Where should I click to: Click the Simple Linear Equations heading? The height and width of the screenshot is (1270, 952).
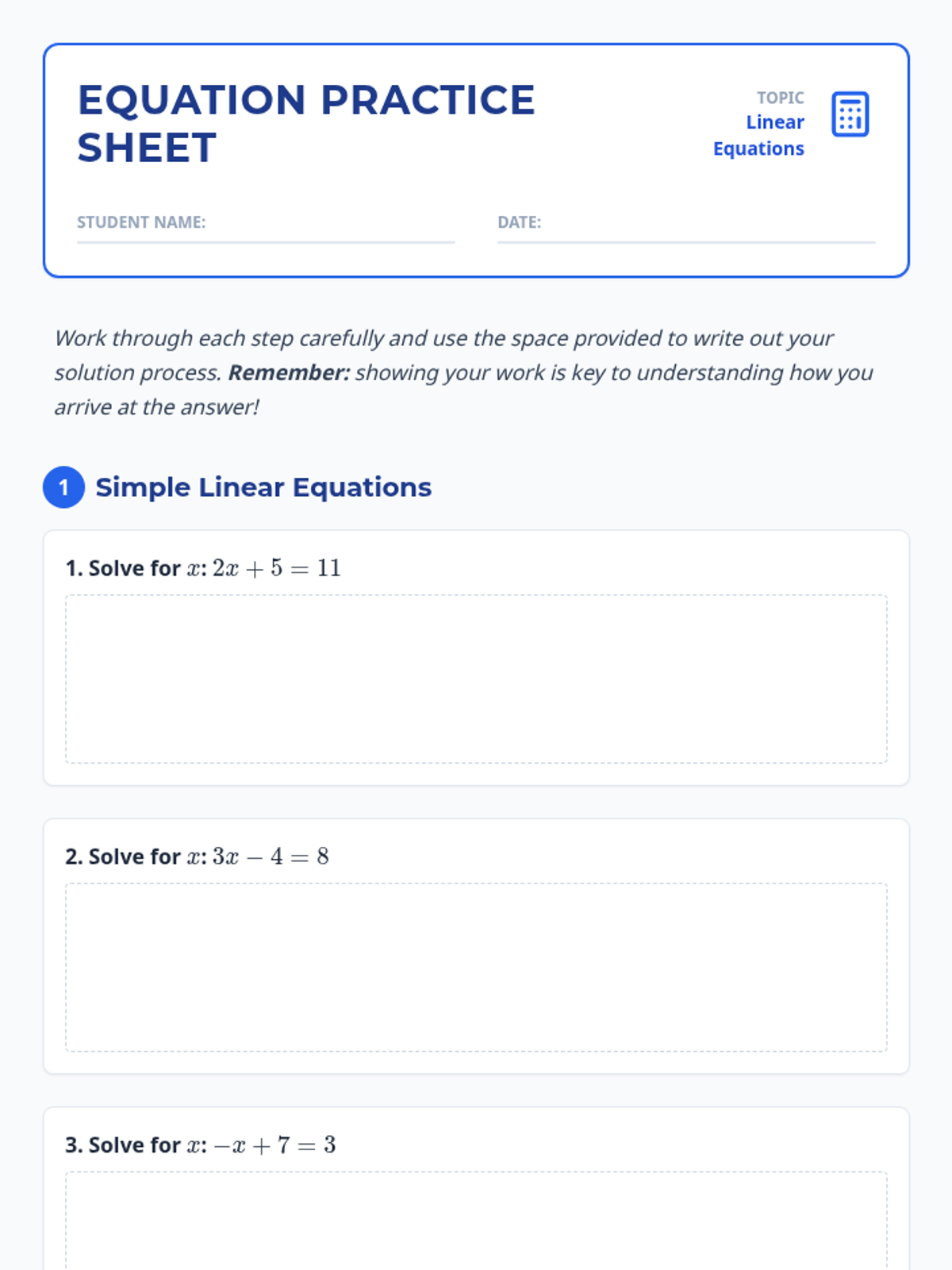(x=263, y=487)
